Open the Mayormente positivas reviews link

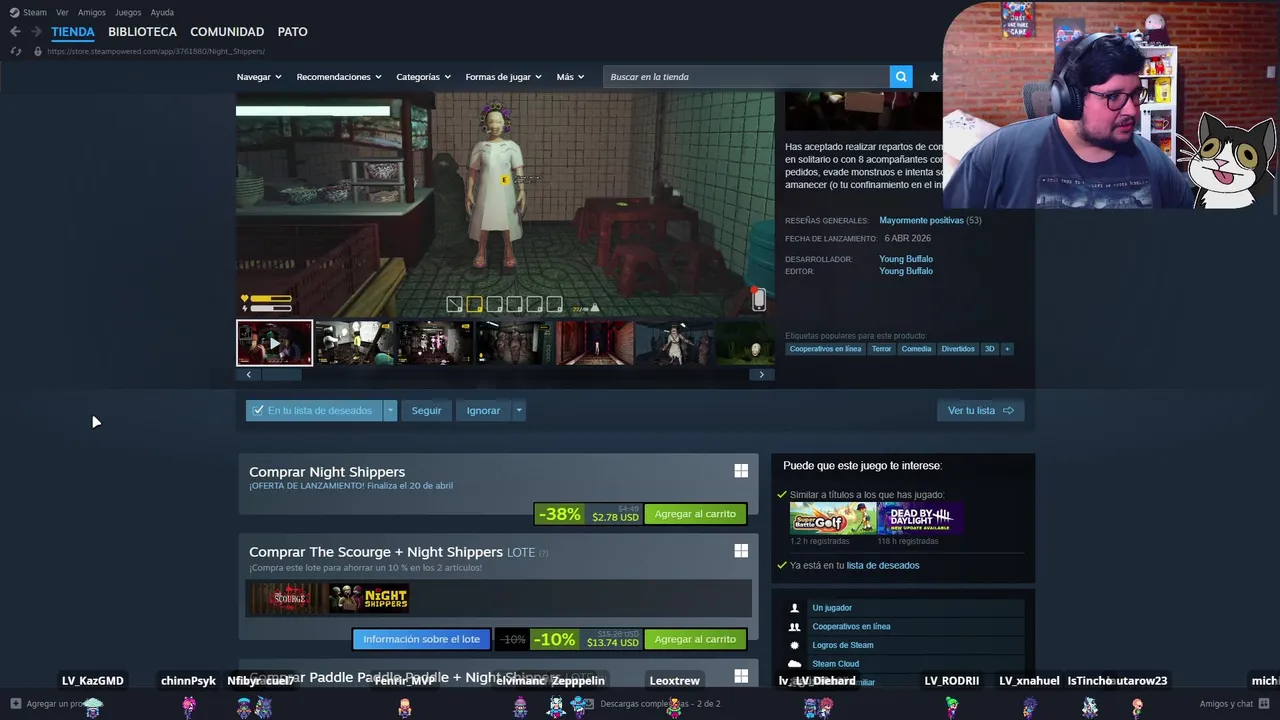point(921,220)
